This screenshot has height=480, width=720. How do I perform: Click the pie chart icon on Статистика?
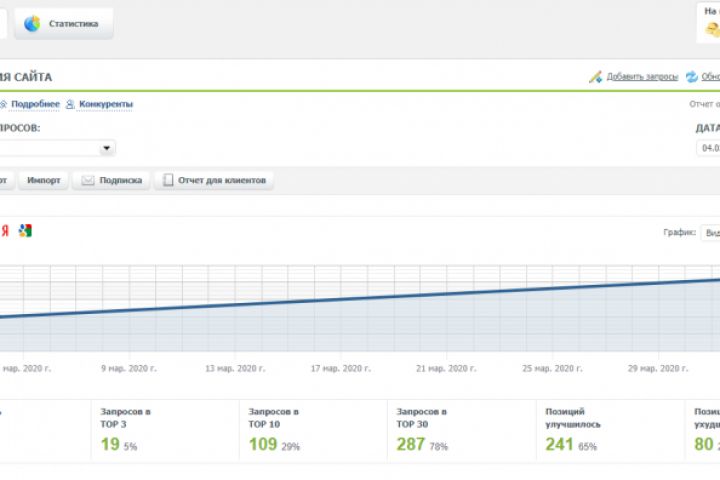[32, 23]
